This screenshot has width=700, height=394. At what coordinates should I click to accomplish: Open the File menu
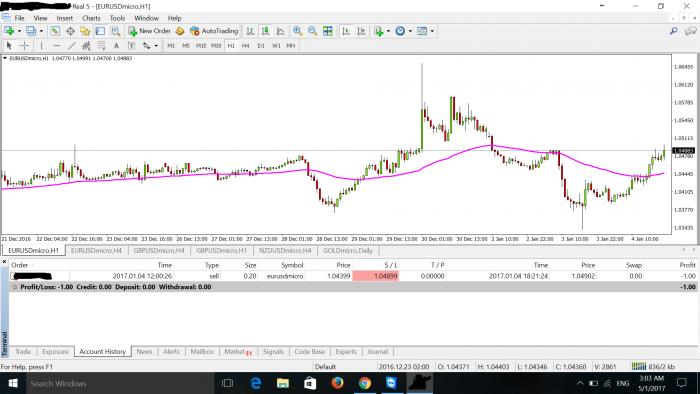point(20,18)
